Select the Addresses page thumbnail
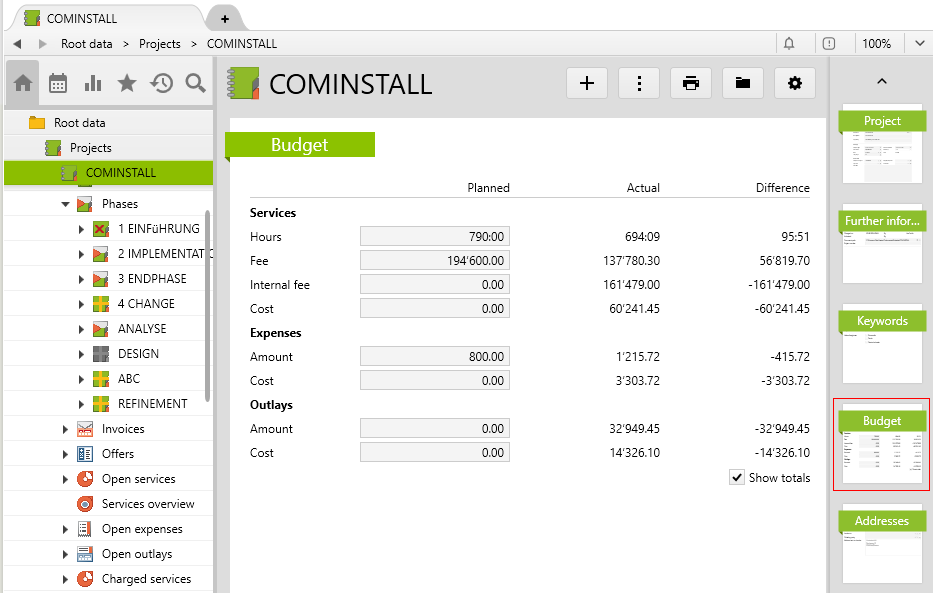Viewport: 933px width, 593px height. 882,546
